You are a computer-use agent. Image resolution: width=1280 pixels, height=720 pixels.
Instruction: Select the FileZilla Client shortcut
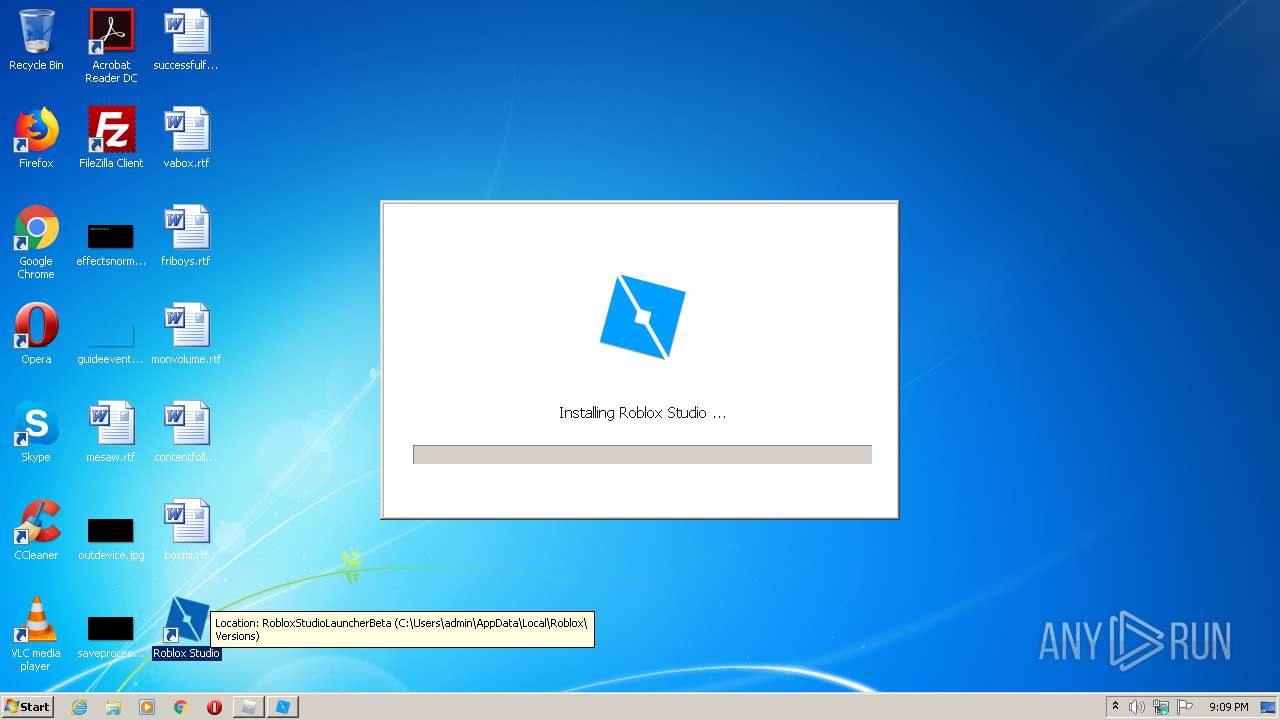[111, 138]
